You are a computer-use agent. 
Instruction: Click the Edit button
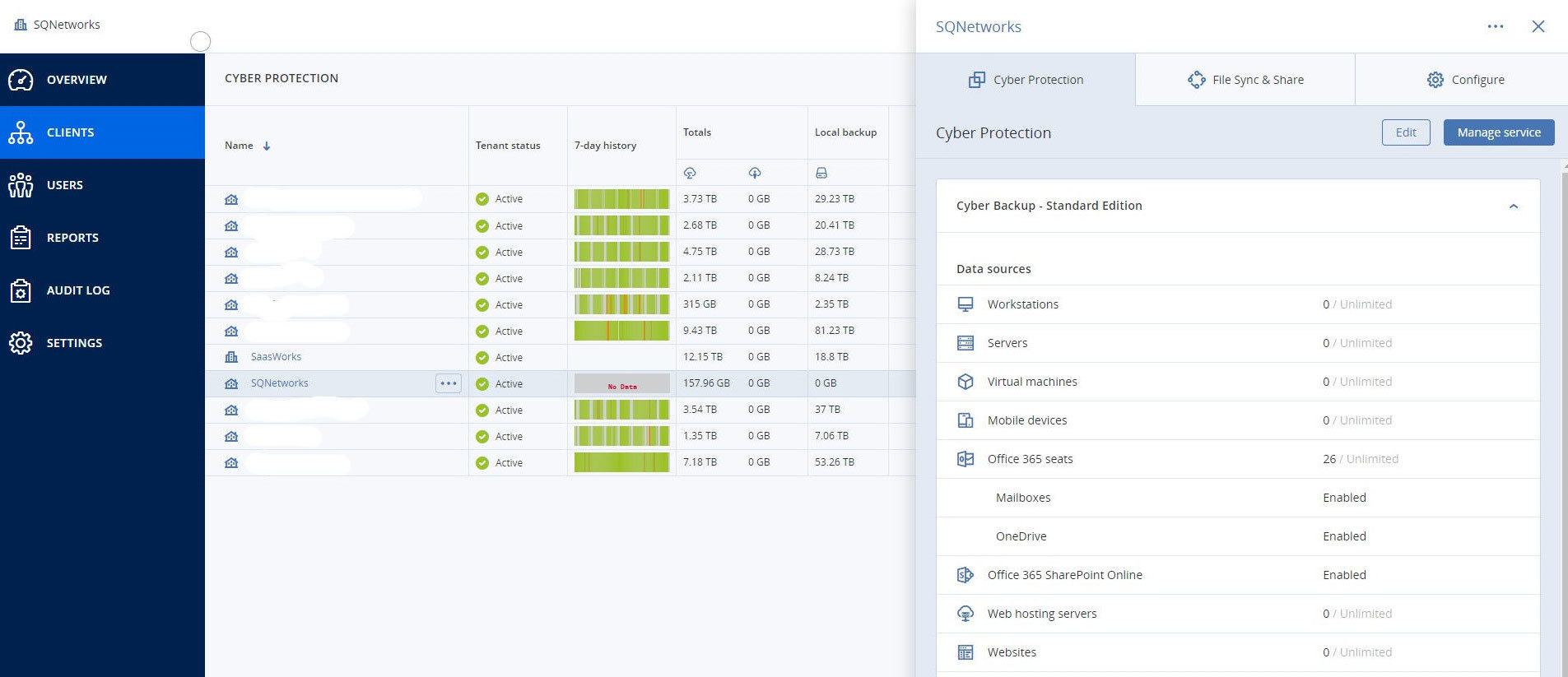coord(1405,132)
